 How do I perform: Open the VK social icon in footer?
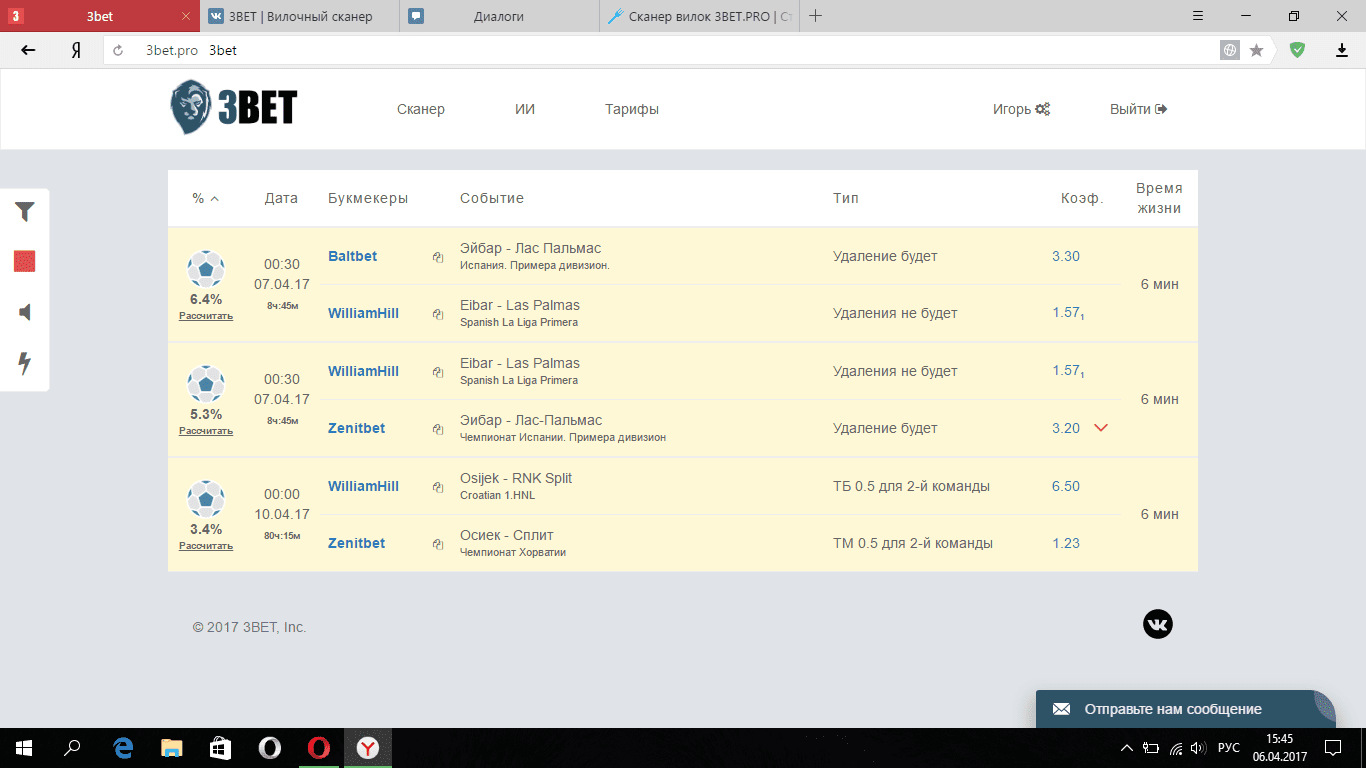[x=1157, y=625]
